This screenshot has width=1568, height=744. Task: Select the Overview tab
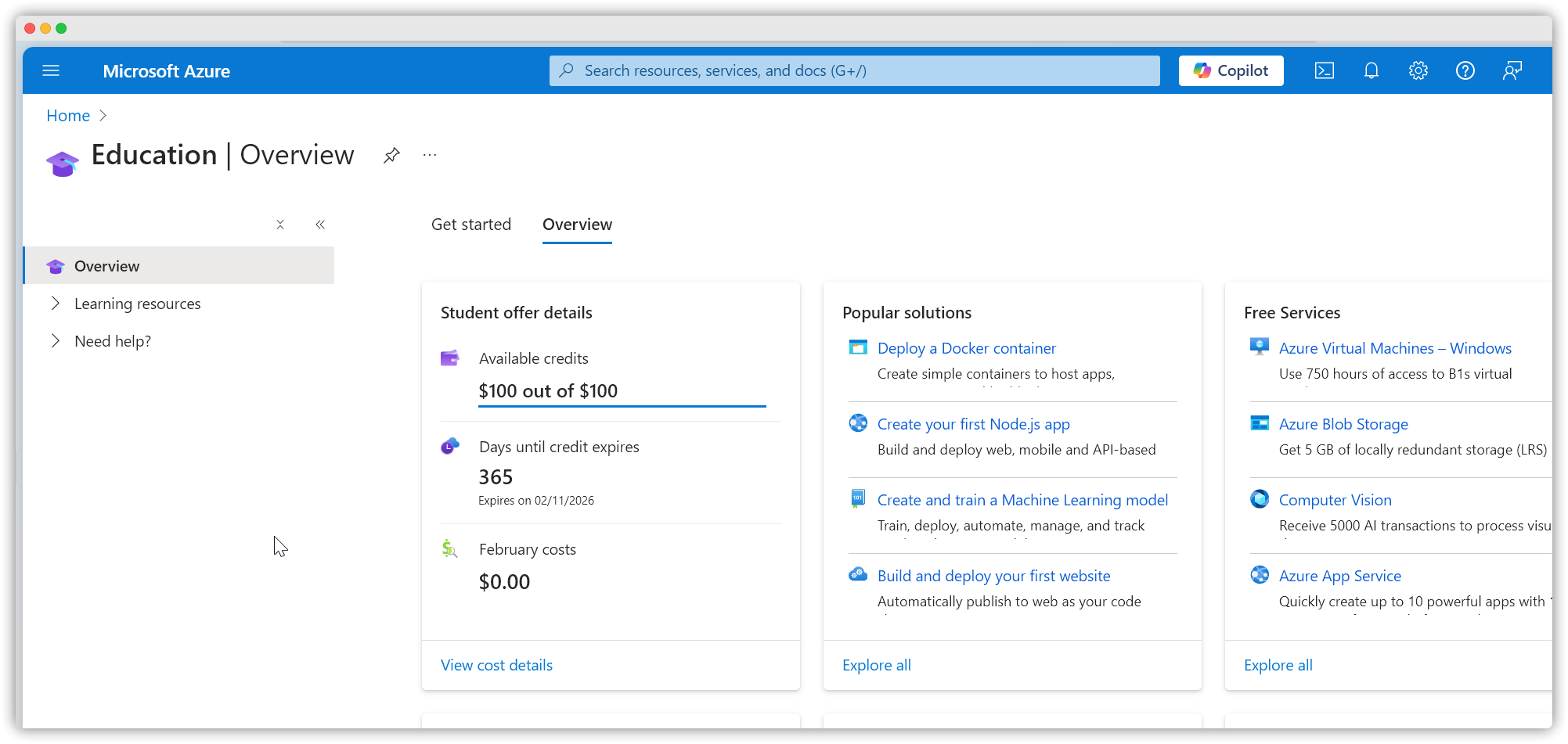pos(577,225)
